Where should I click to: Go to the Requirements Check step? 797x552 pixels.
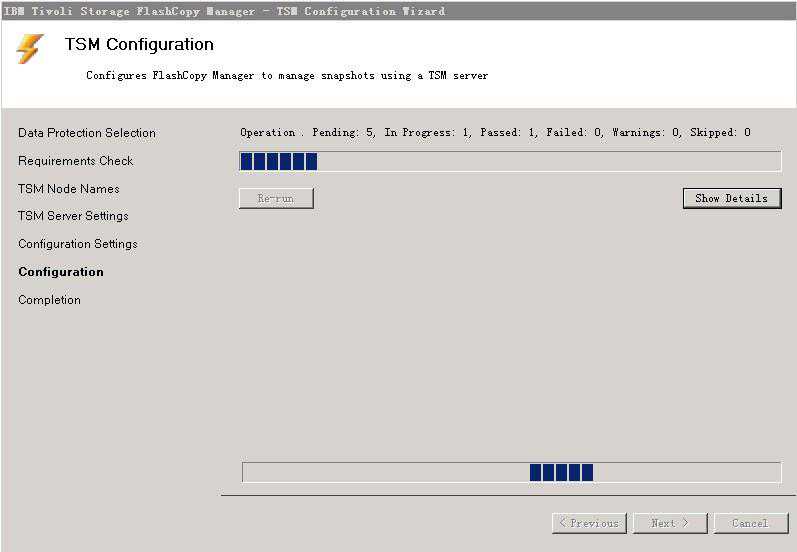pyautogui.click(x=75, y=161)
